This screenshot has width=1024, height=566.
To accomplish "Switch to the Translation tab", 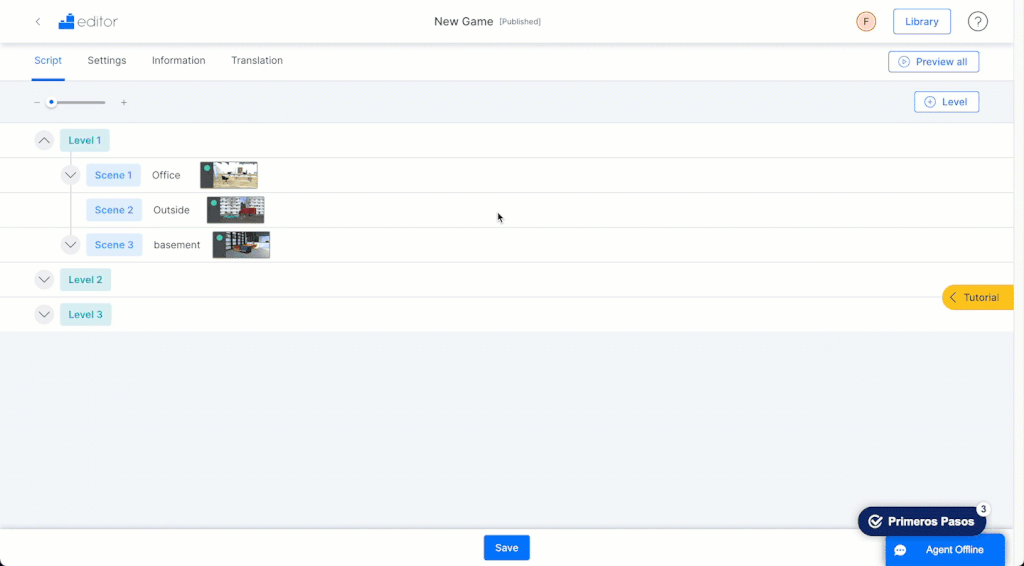I will 257,60.
